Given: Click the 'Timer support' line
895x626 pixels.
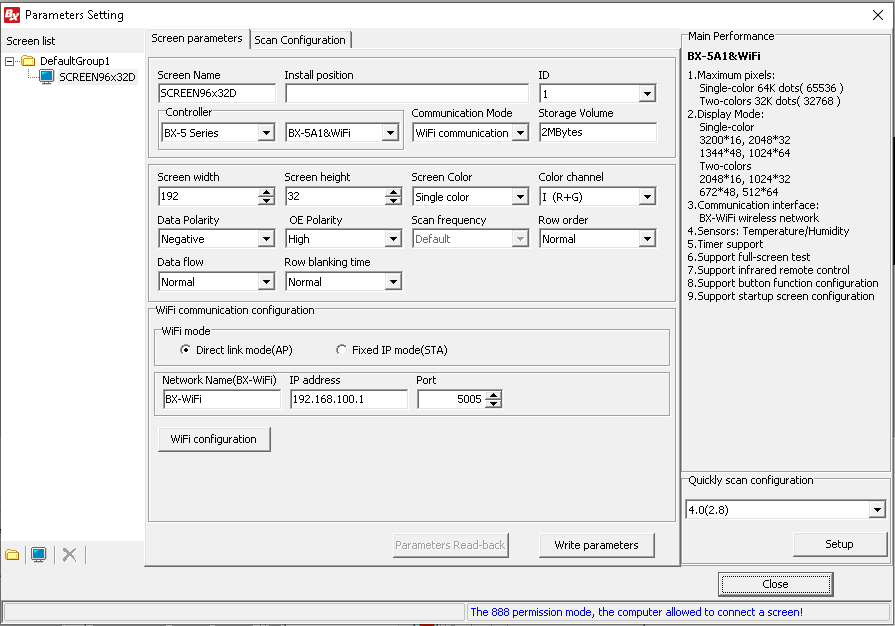Looking at the screenshot, I should coord(725,244).
